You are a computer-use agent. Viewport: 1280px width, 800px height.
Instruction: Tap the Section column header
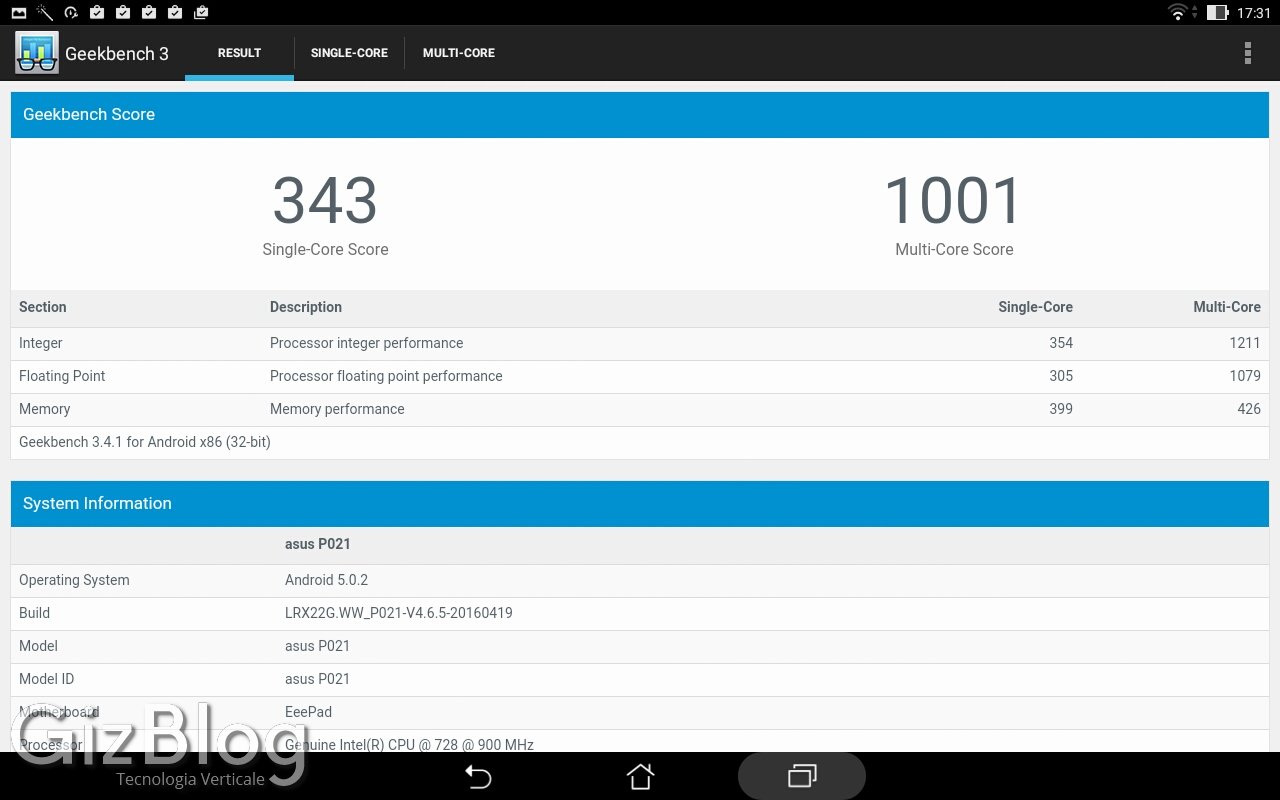pos(43,307)
